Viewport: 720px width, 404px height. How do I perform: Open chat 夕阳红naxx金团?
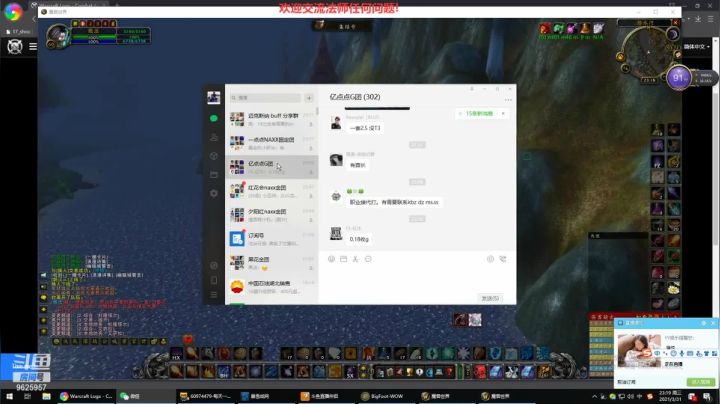click(271, 215)
